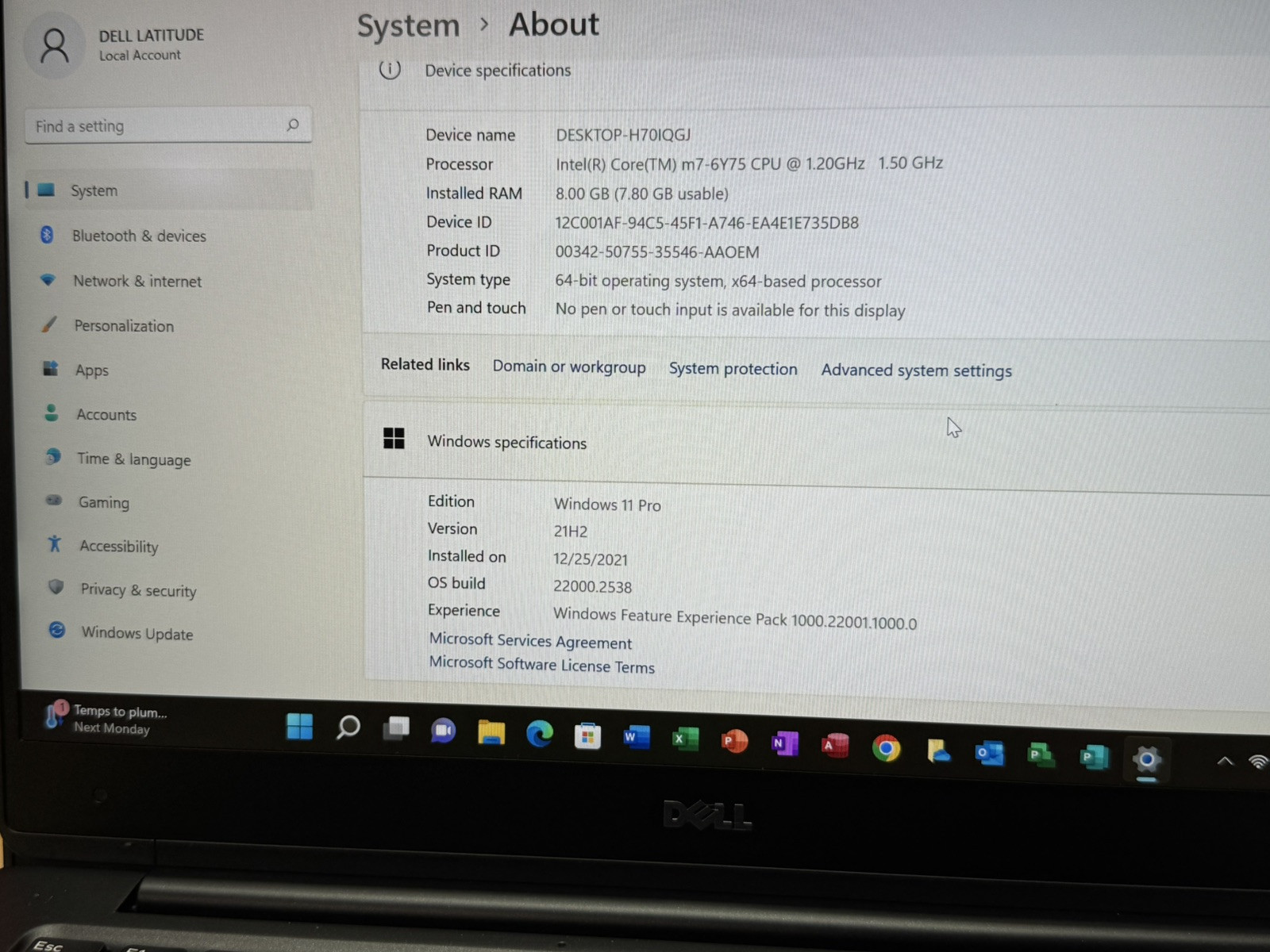Launch Outlook from the taskbar
The image size is (1270, 952).
pyautogui.click(x=990, y=752)
